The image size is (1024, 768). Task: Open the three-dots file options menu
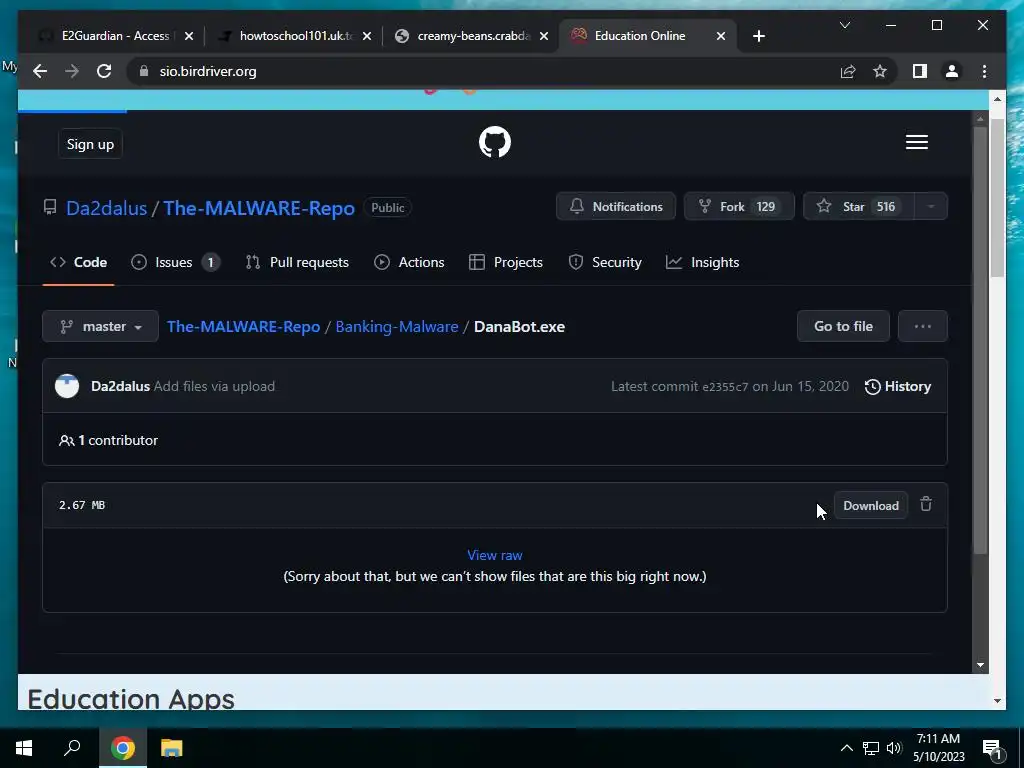point(922,326)
